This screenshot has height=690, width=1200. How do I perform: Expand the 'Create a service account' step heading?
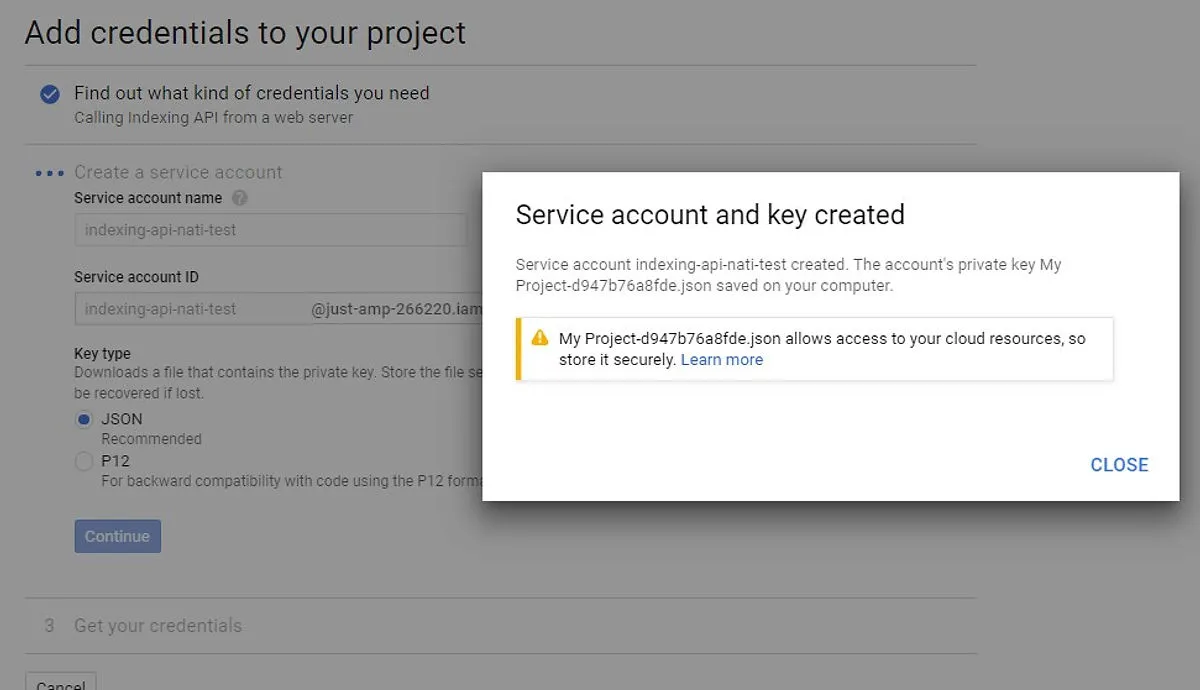pos(178,172)
